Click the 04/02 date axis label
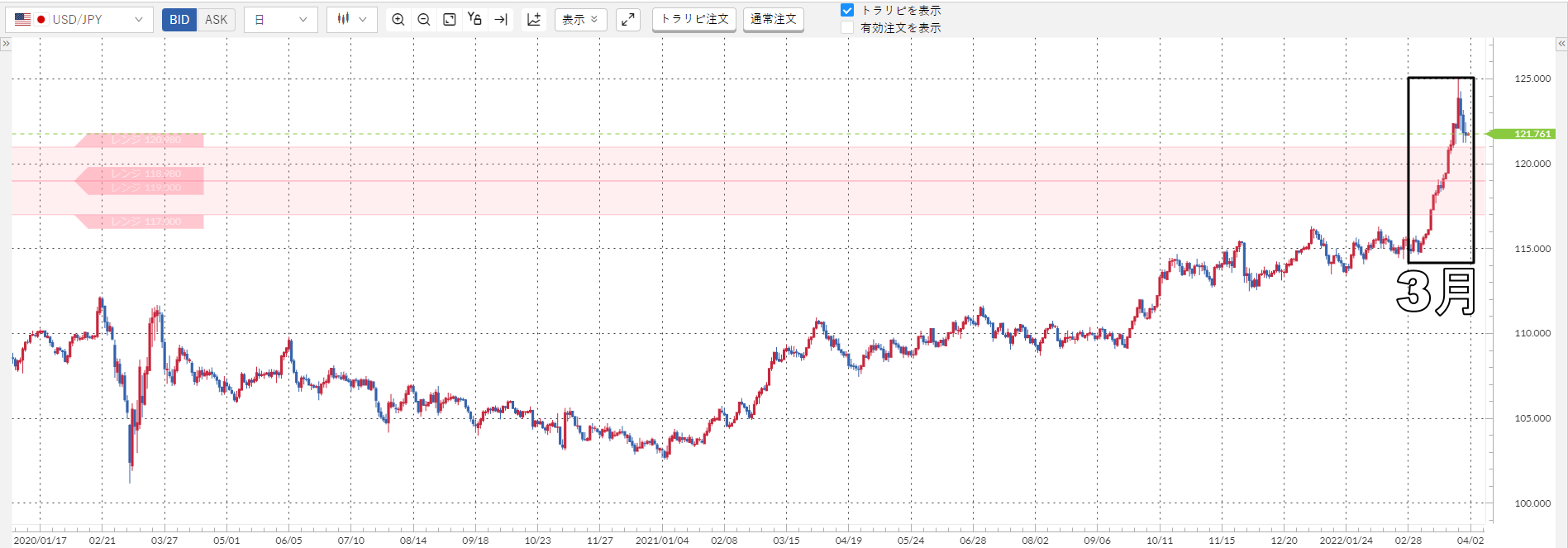This screenshot has width=1568, height=548. click(x=1470, y=541)
